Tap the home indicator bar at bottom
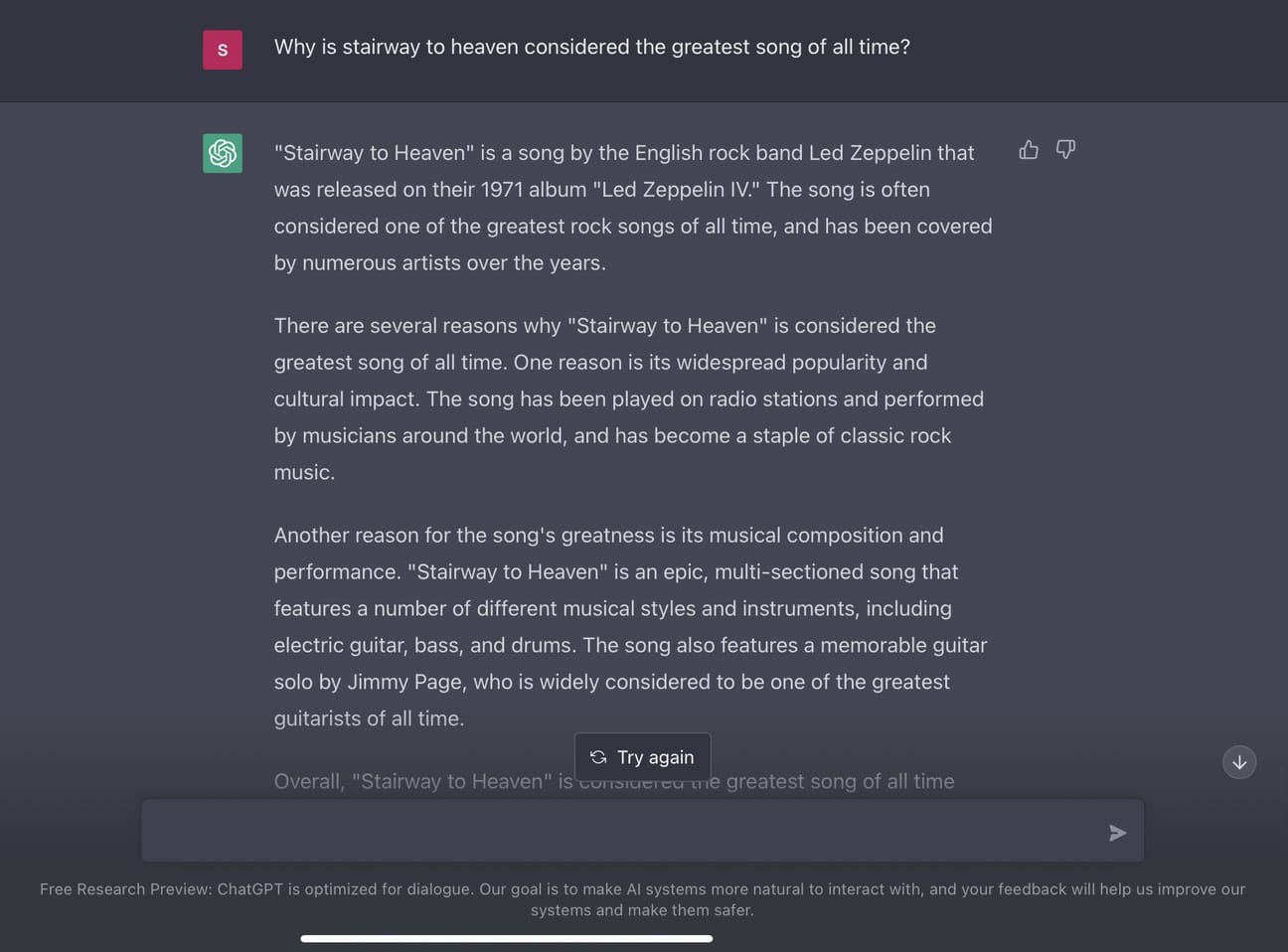1288x952 pixels. [x=506, y=938]
